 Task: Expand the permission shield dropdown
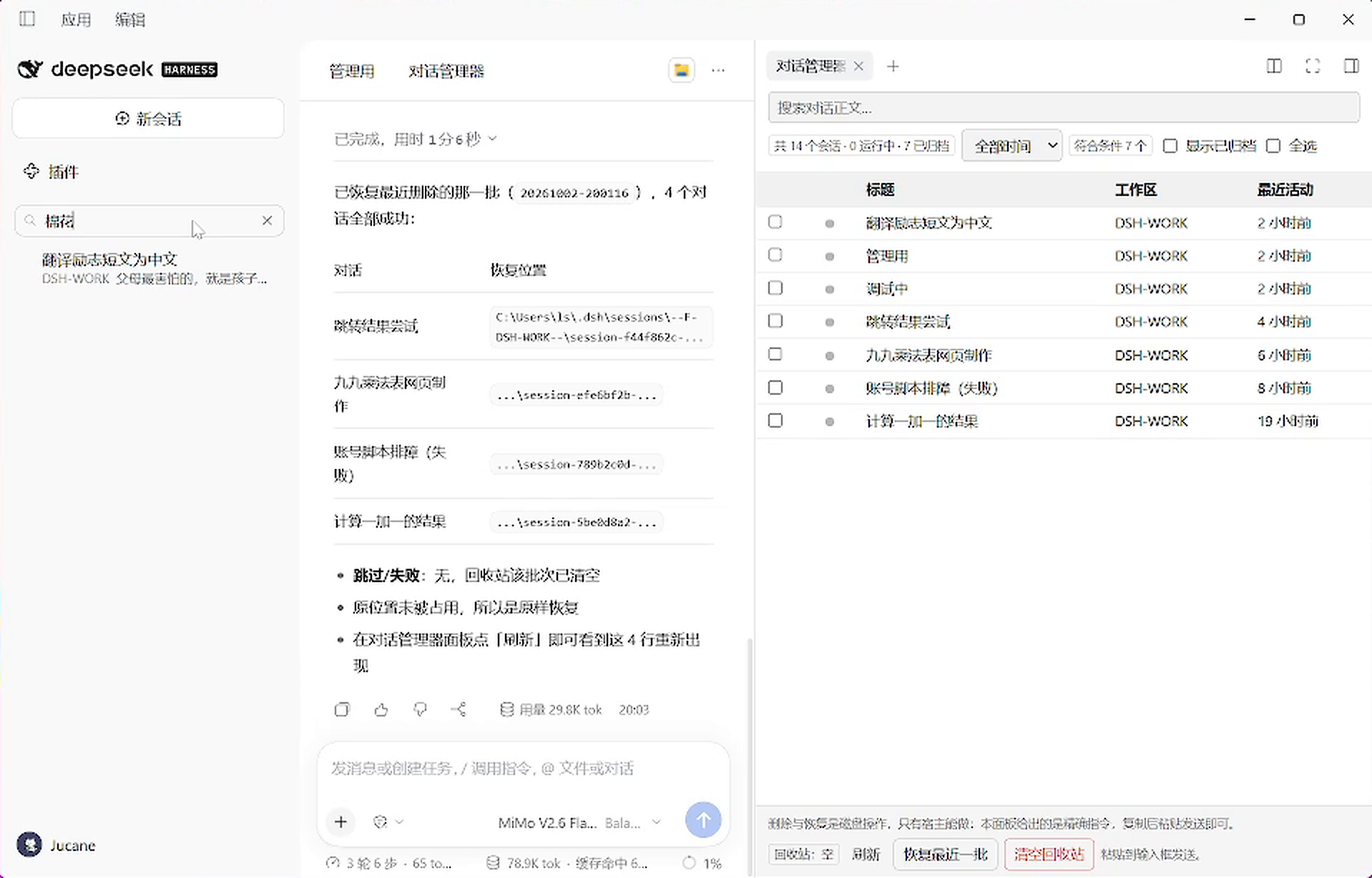(x=388, y=822)
